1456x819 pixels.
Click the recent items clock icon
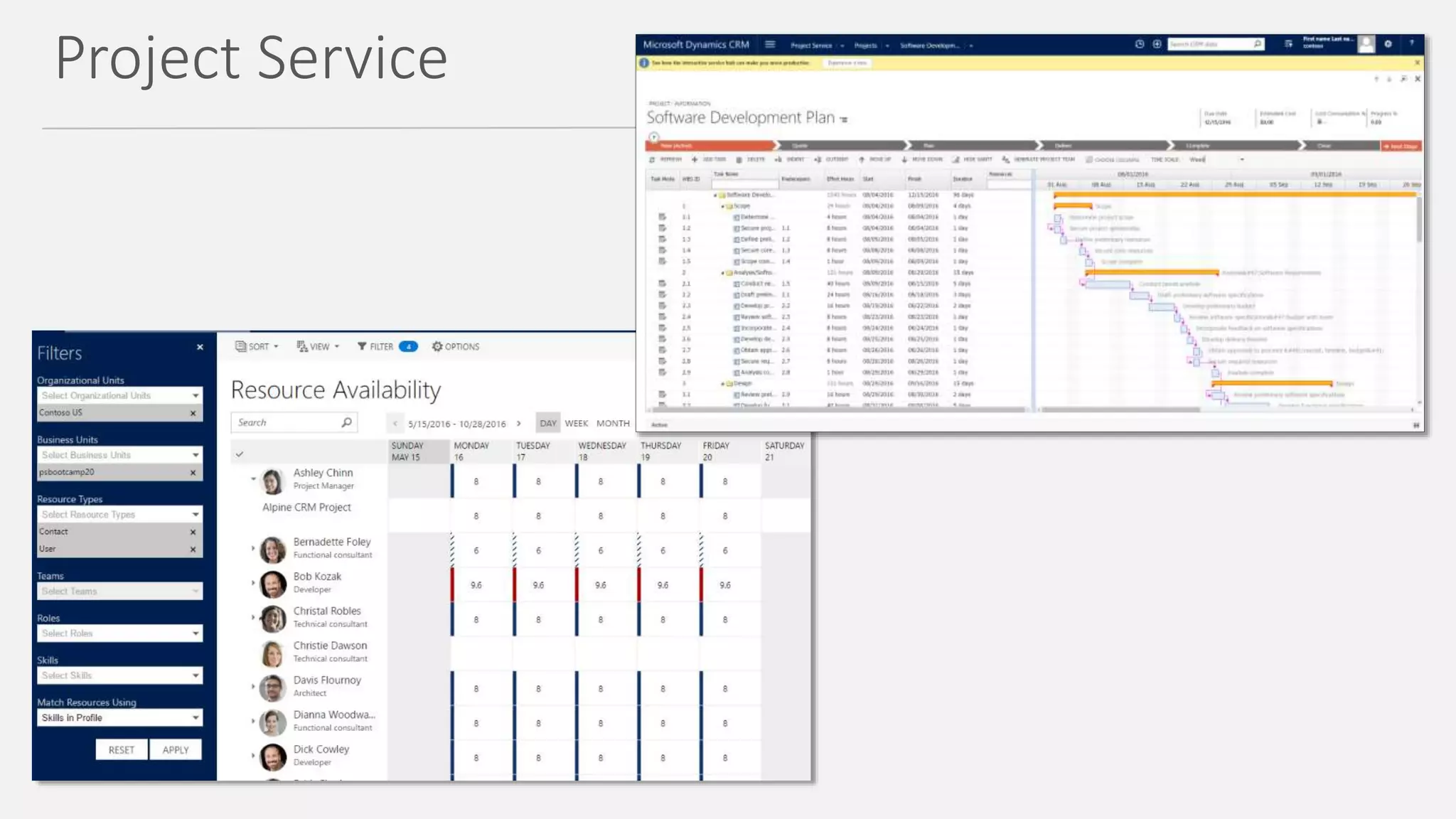pyautogui.click(x=1140, y=44)
